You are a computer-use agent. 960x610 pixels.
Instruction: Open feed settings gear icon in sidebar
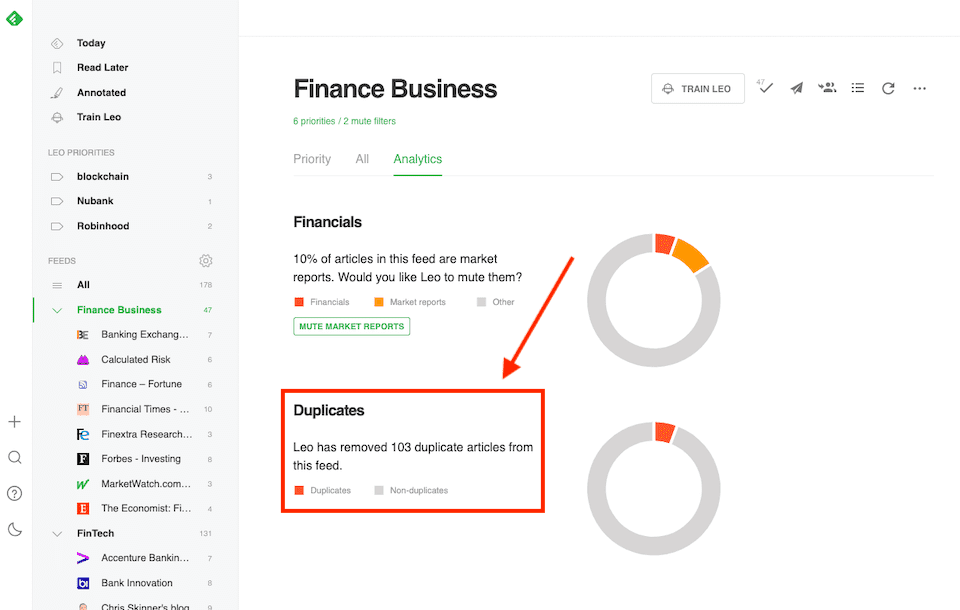(205, 260)
